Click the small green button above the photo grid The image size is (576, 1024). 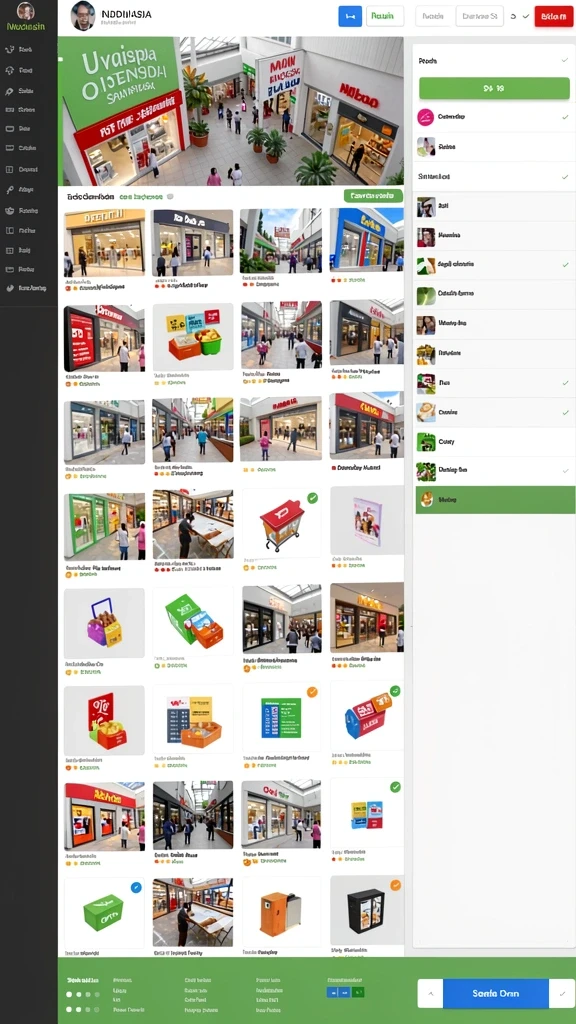373,195
